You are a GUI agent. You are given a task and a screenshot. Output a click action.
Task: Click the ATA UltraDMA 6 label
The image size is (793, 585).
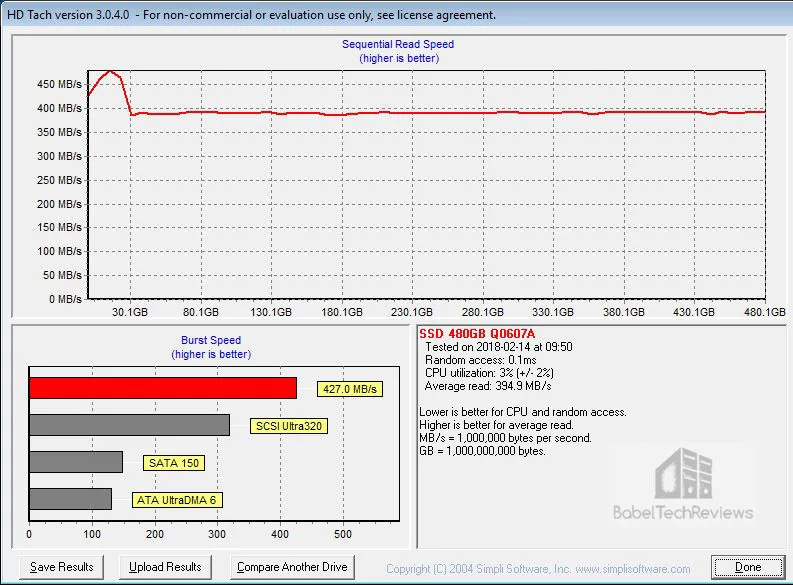[177, 500]
